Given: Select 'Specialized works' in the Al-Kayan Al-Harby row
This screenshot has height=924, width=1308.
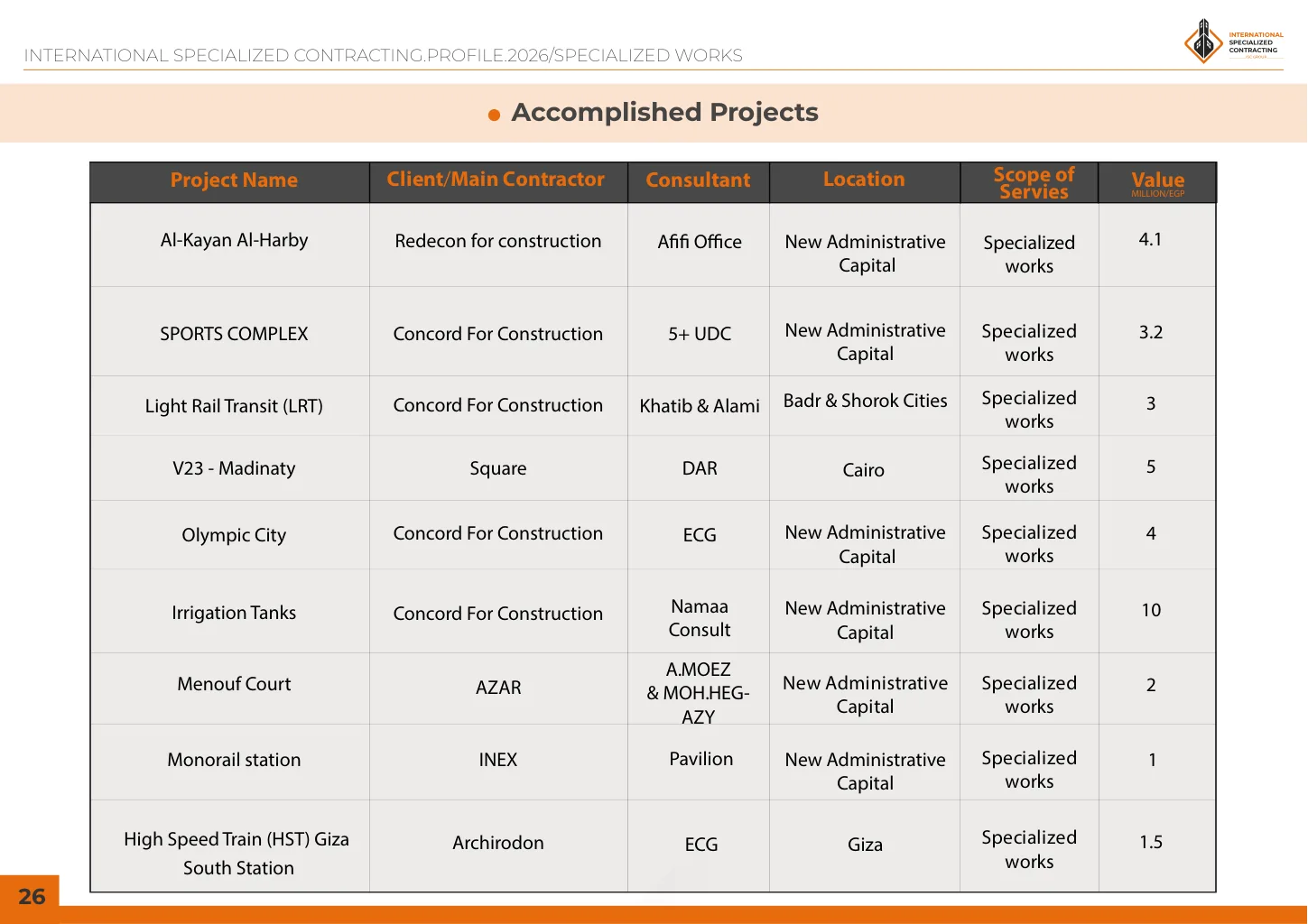Looking at the screenshot, I should point(1029,254).
